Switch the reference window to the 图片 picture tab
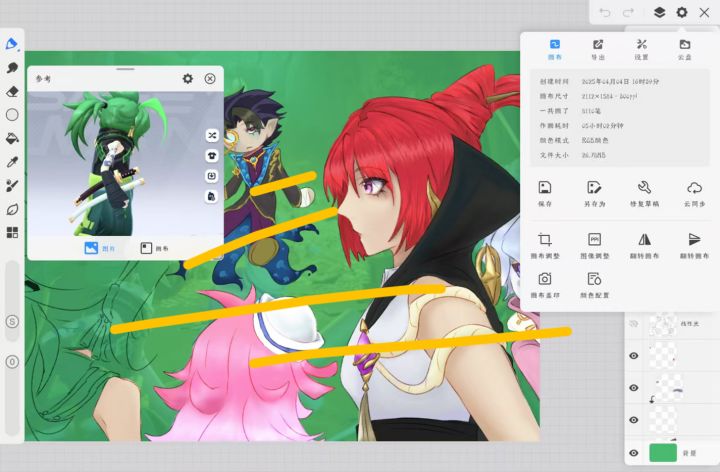The image size is (720, 472). [x=100, y=248]
